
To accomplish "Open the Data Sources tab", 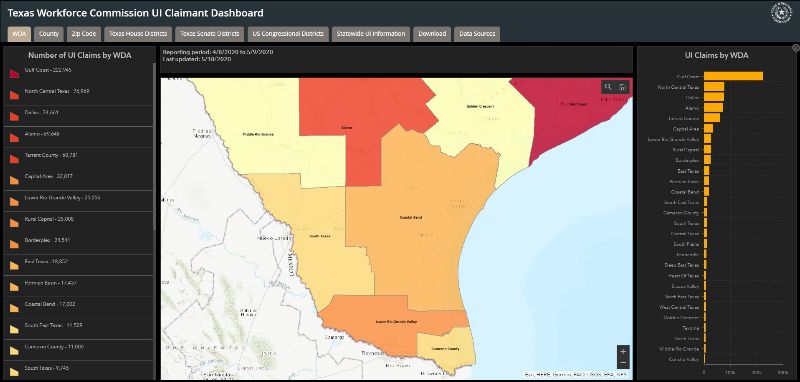I will 477,34.
